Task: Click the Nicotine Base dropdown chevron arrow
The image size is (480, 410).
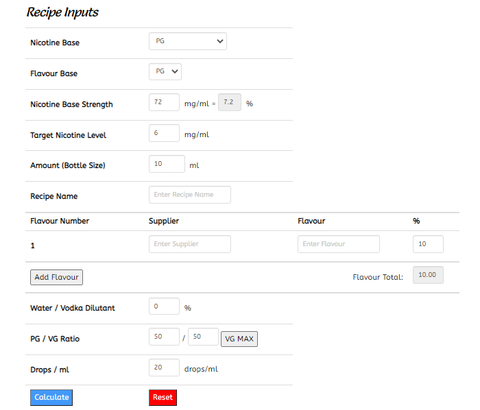Action: click(x=220, y=41)
